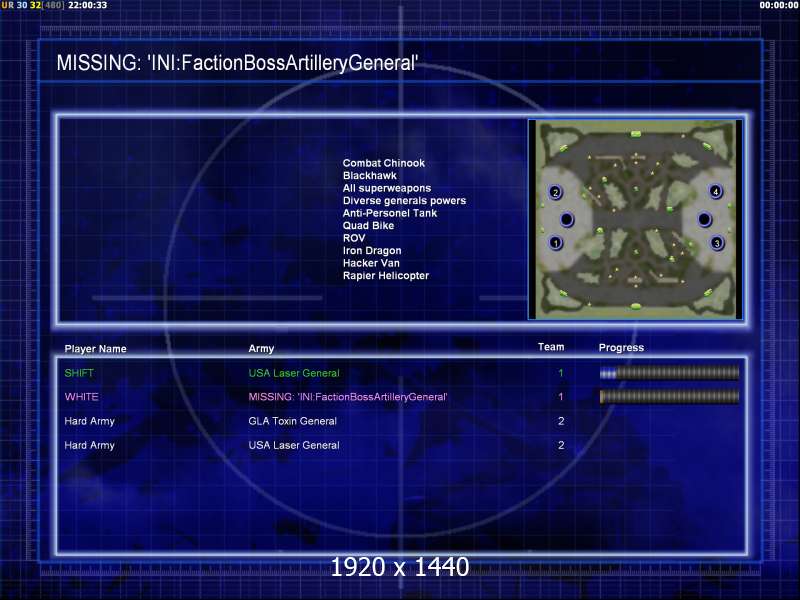Click SHIFT's army 'USA Laser General'
This screenshot has height=600, width=800.
point(294,373)
